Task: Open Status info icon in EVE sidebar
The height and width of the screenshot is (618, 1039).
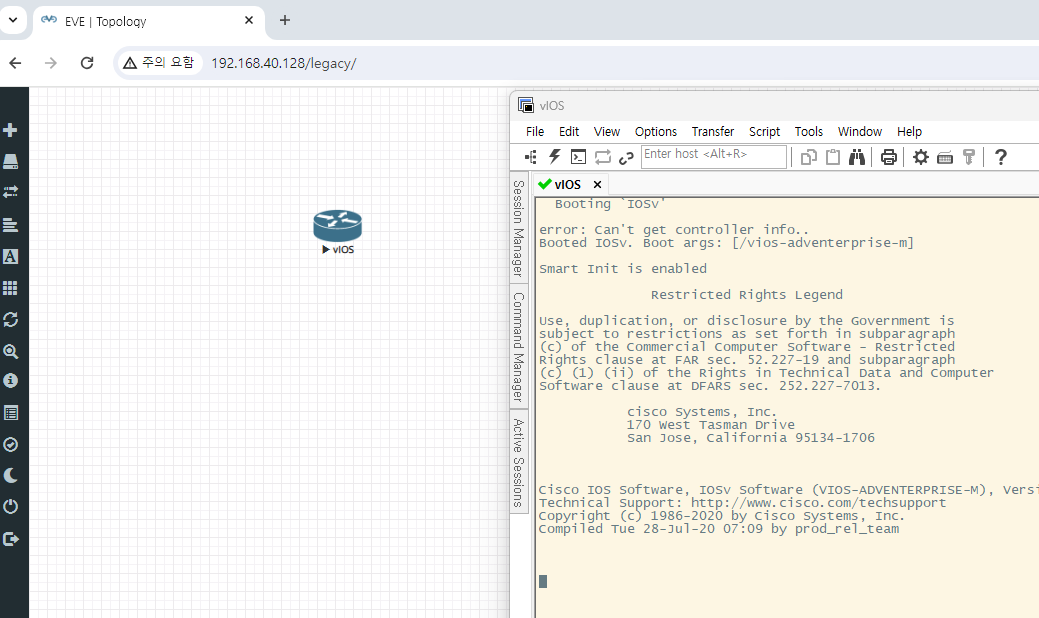Action: click(x=10, y=381)
